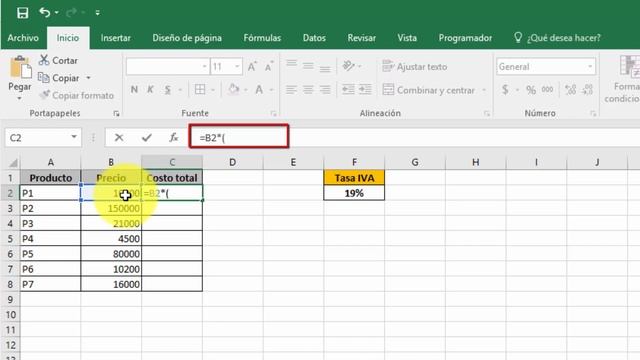Open the General number format dropdown
This screenshot has width=640, height=360.
590,67
